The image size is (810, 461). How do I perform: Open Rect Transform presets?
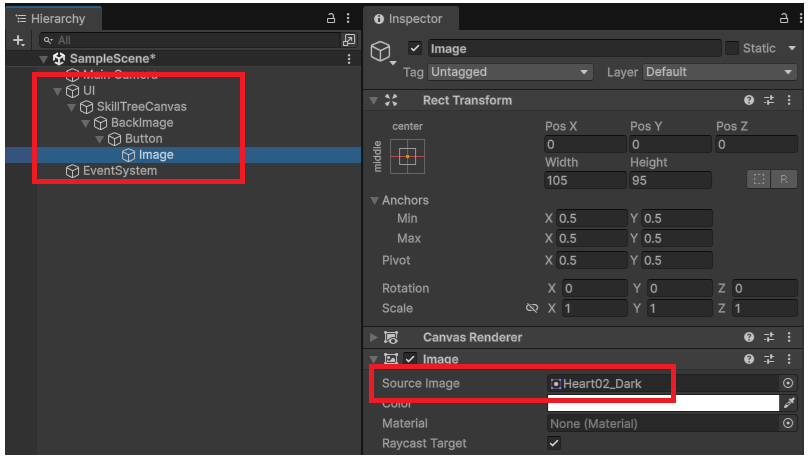(769, 100)
